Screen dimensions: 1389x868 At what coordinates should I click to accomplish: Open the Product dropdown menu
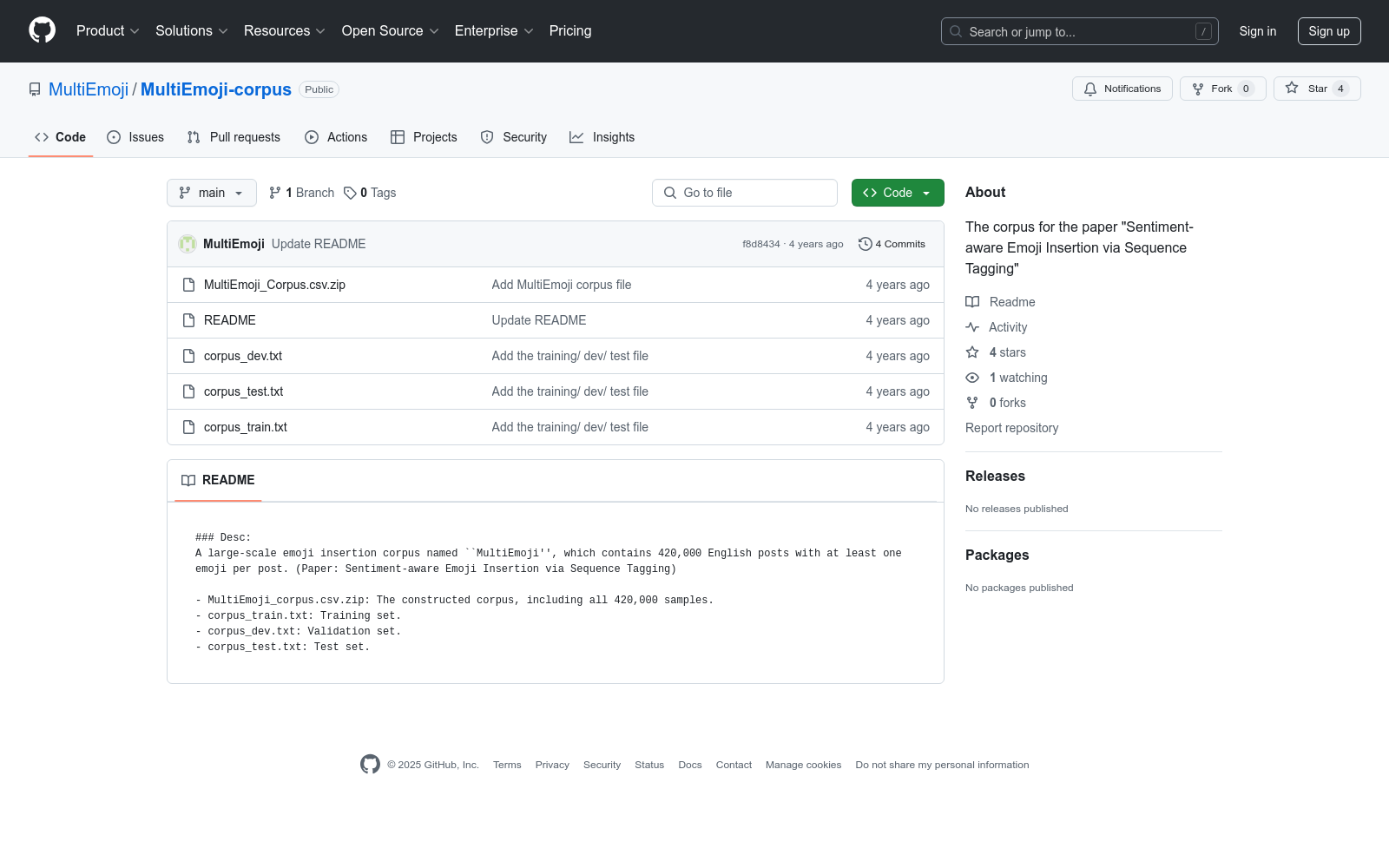pos(108,31)
